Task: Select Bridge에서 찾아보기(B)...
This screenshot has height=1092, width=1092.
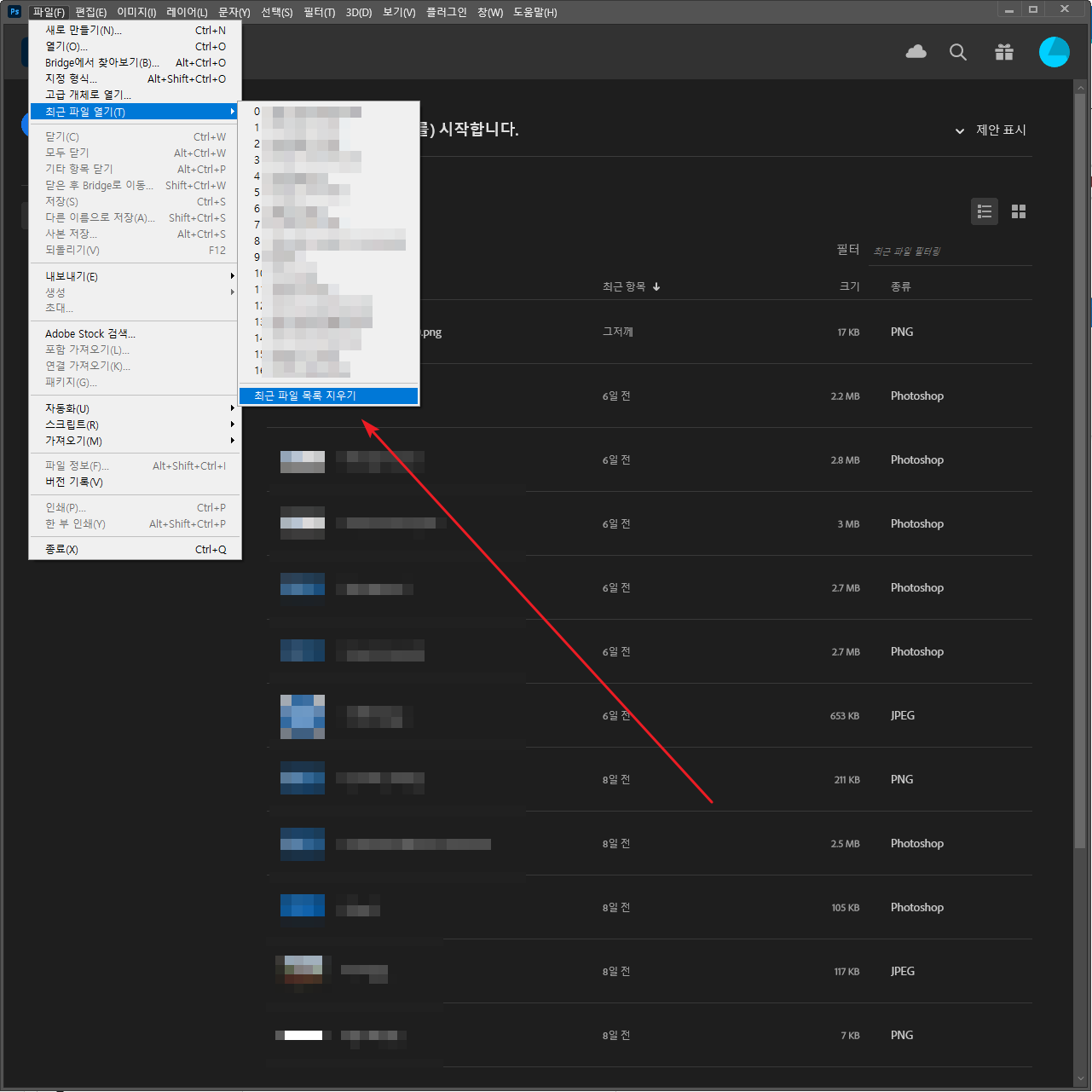Action: [136, 62]
